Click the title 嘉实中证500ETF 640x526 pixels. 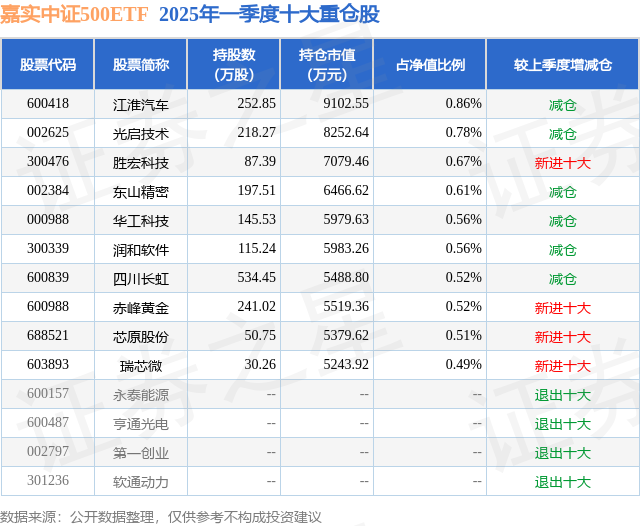pos(74,14)
